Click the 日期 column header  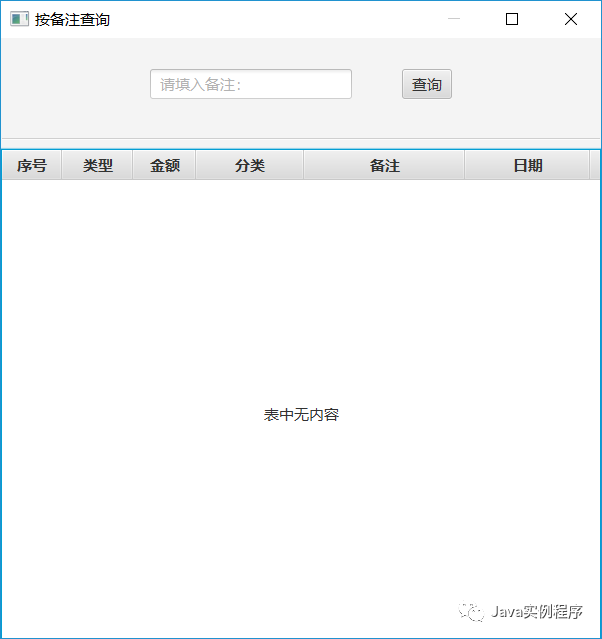[x=527, y=166]
